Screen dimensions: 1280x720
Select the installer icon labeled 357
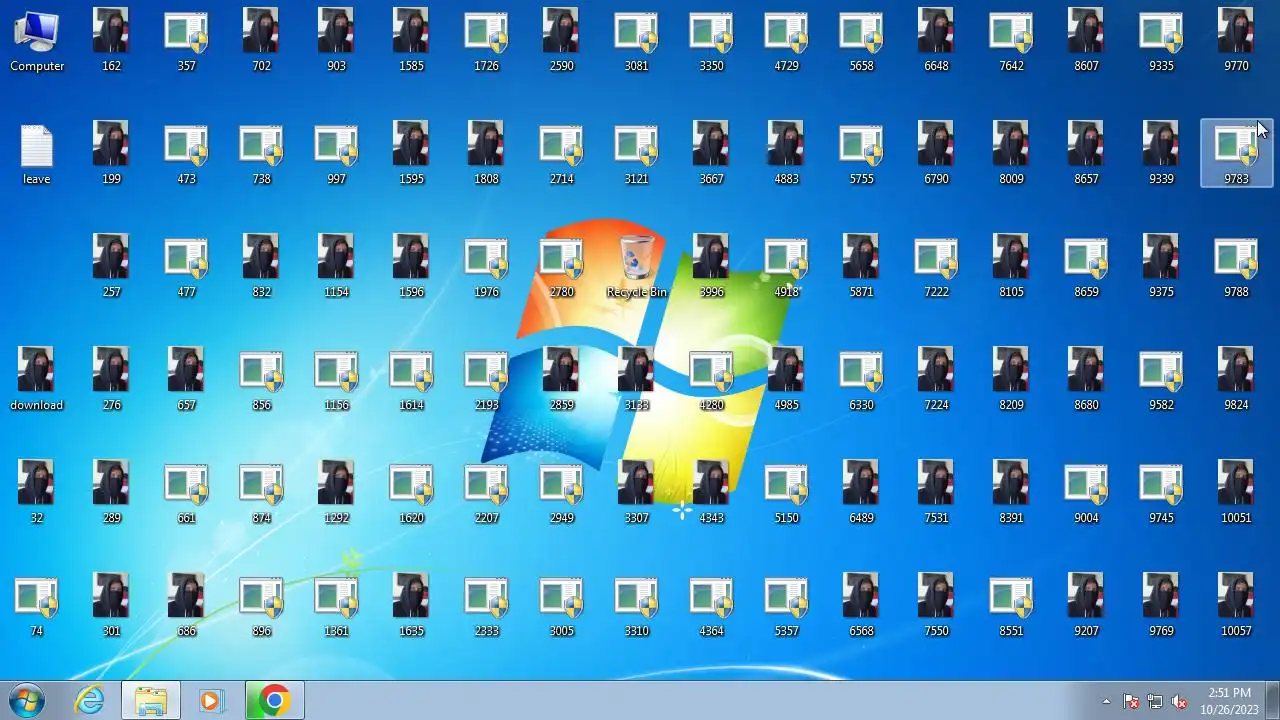186,41
